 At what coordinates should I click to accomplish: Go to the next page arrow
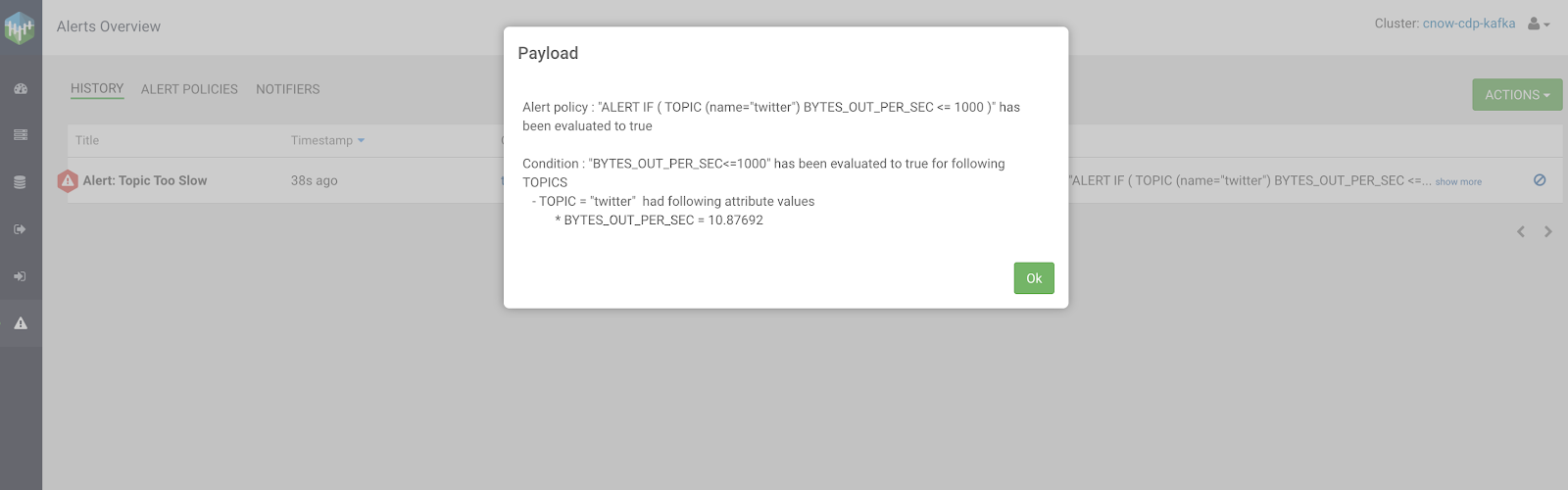[1548, 232]
